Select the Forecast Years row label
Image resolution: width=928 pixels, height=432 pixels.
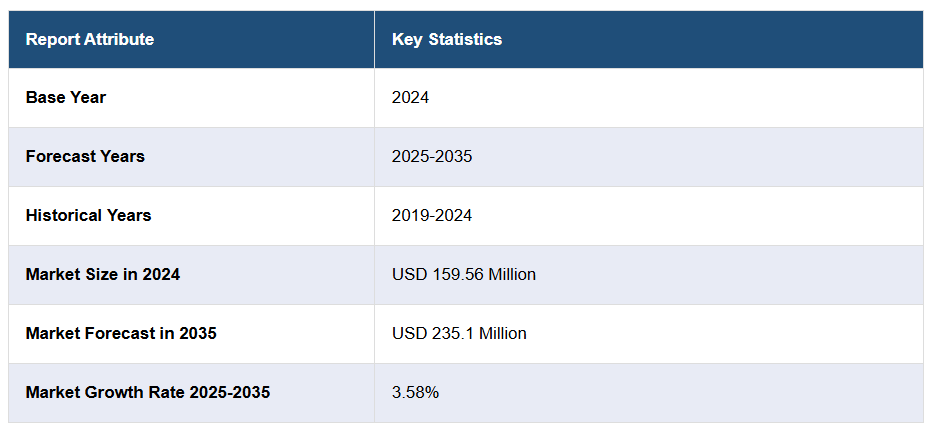[85, 156]
